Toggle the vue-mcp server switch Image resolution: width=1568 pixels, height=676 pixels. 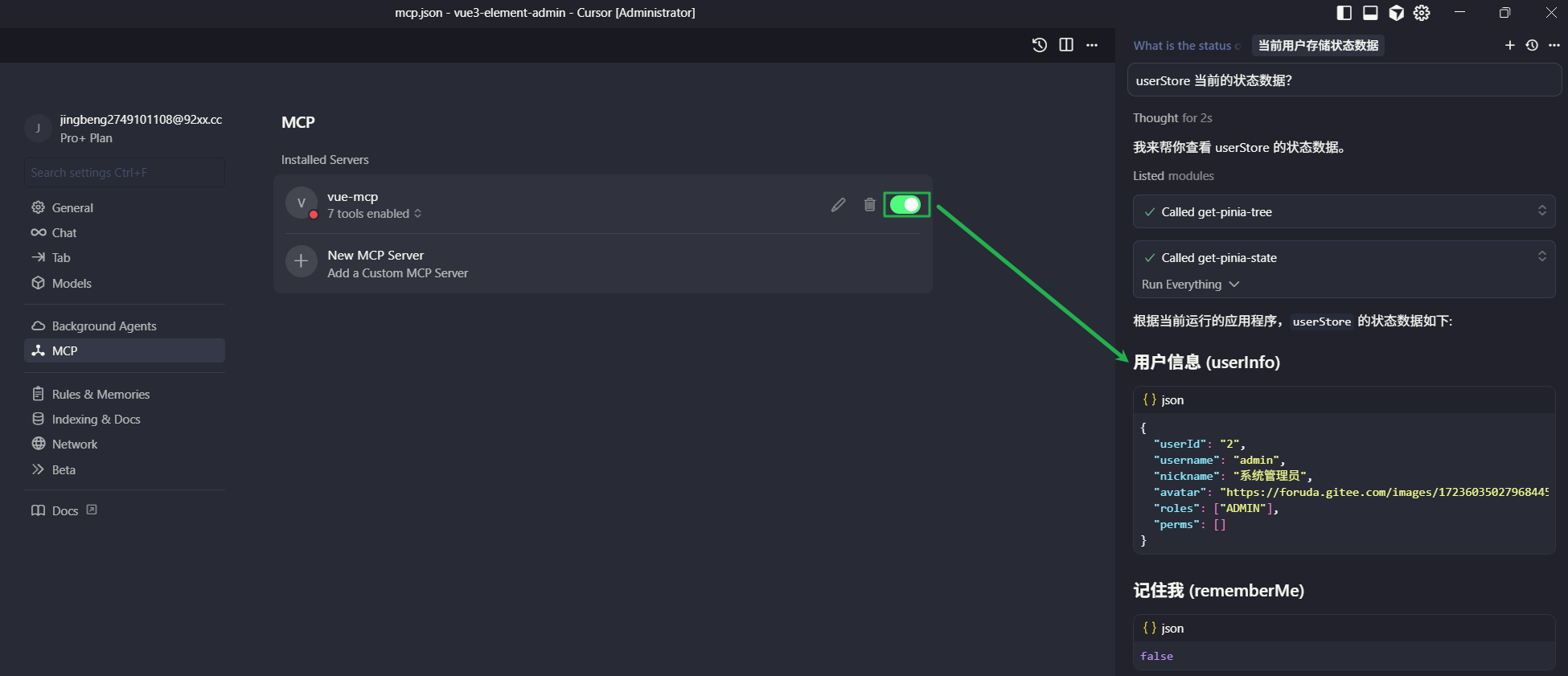(x=905, y=205)
